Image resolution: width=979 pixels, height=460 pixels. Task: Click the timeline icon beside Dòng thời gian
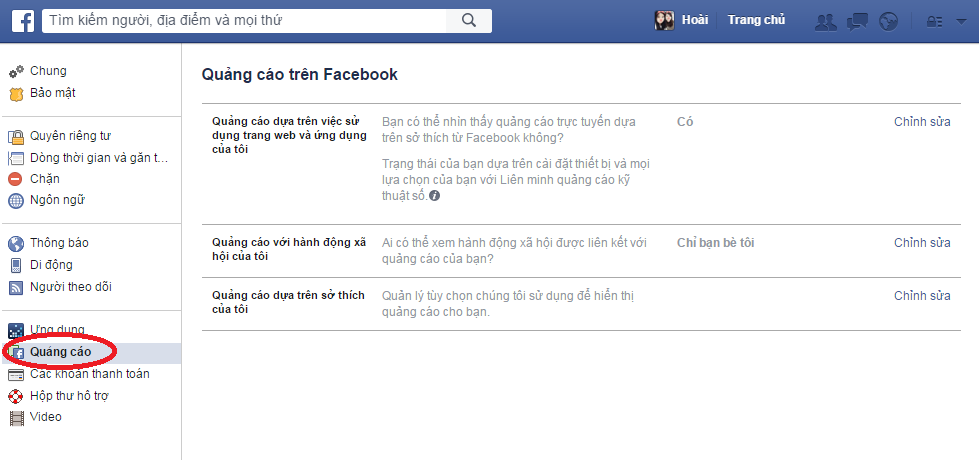click(x=16, y=159)
